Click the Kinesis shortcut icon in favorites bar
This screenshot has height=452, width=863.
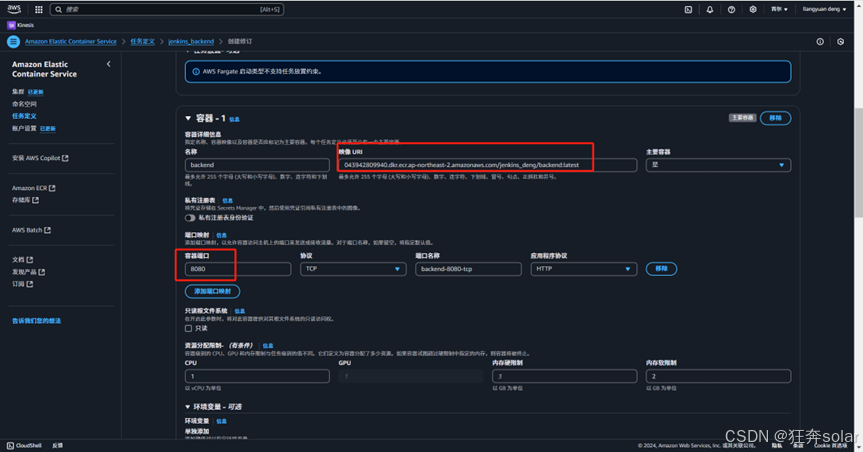(11, 25)
